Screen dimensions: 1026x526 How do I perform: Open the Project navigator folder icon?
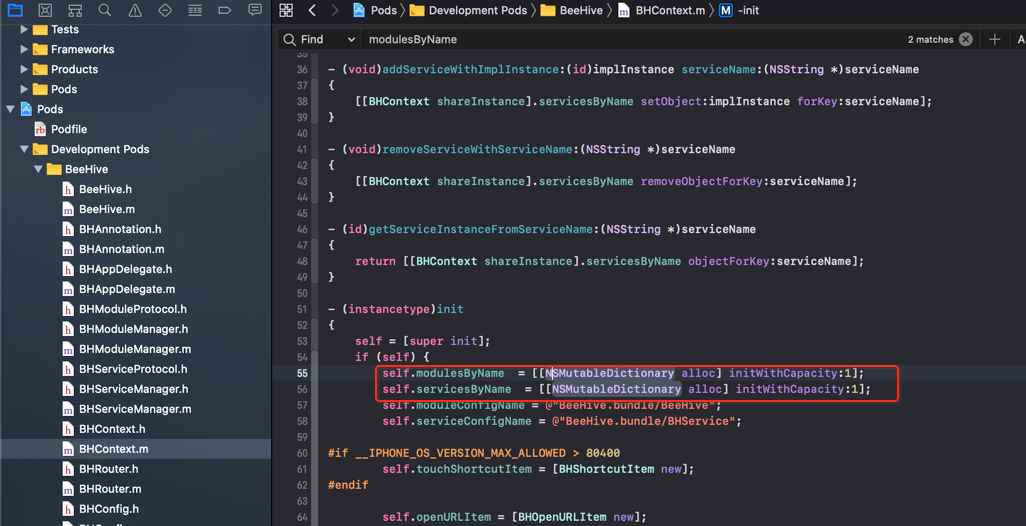14,10
